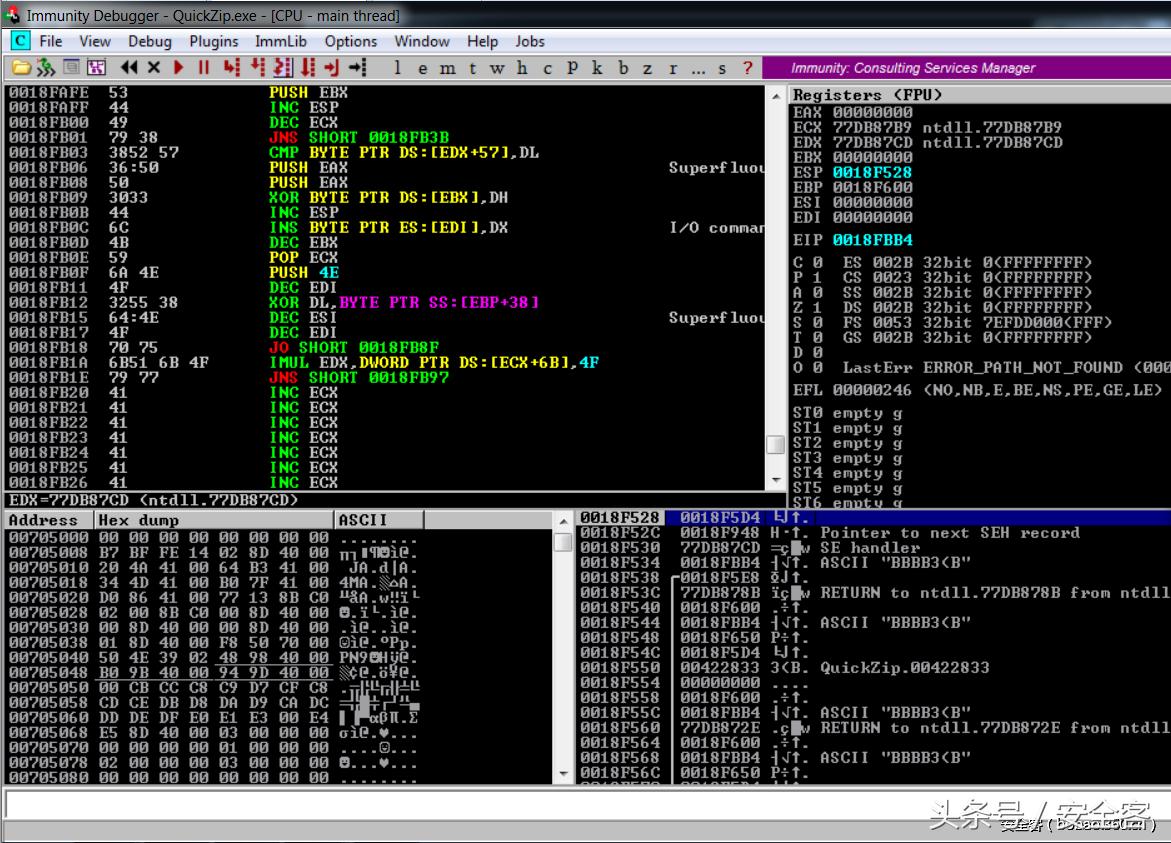This screenshot has width=1171, height=843.
Task: Show the Memory map via the 'm' button
Action: click(x=448, y=67)
